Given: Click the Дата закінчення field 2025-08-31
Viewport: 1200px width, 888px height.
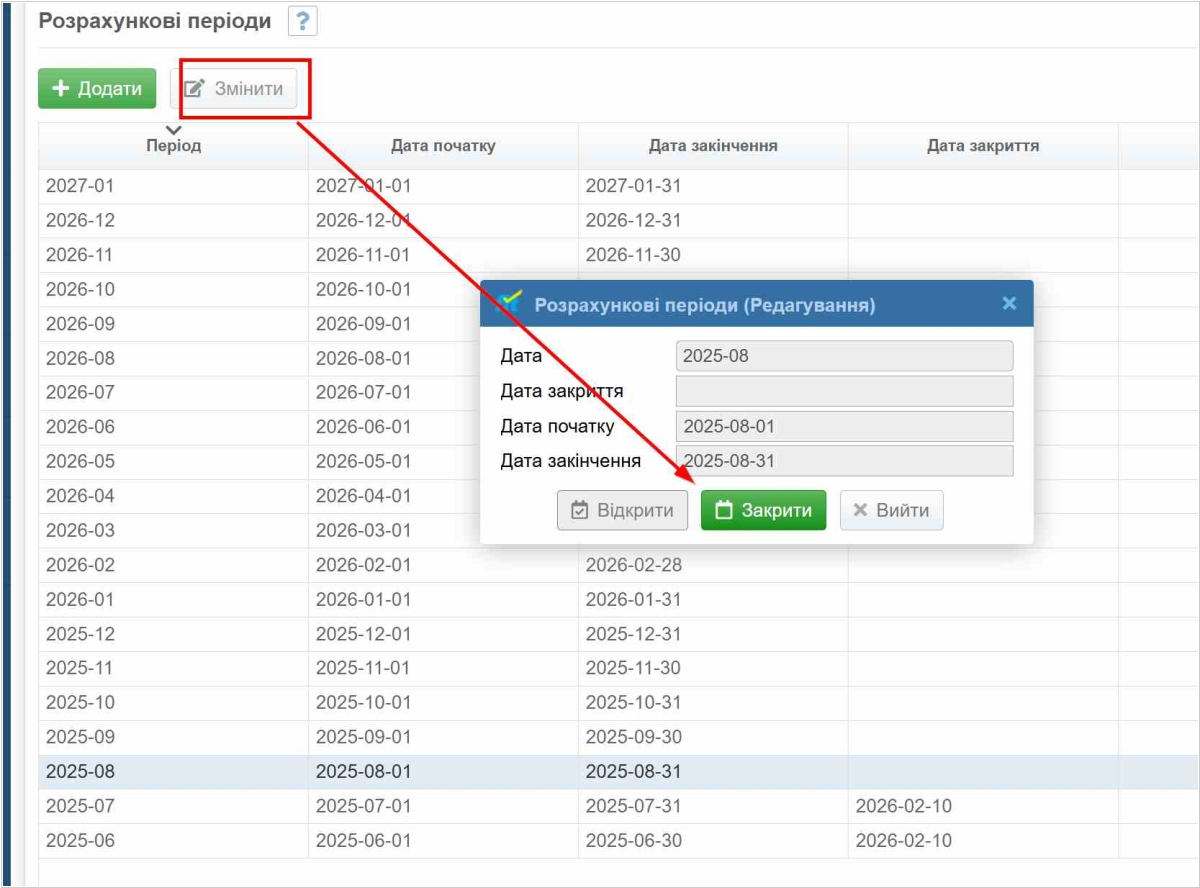Looking at the screenshot, I should click(x=844, y=461).
